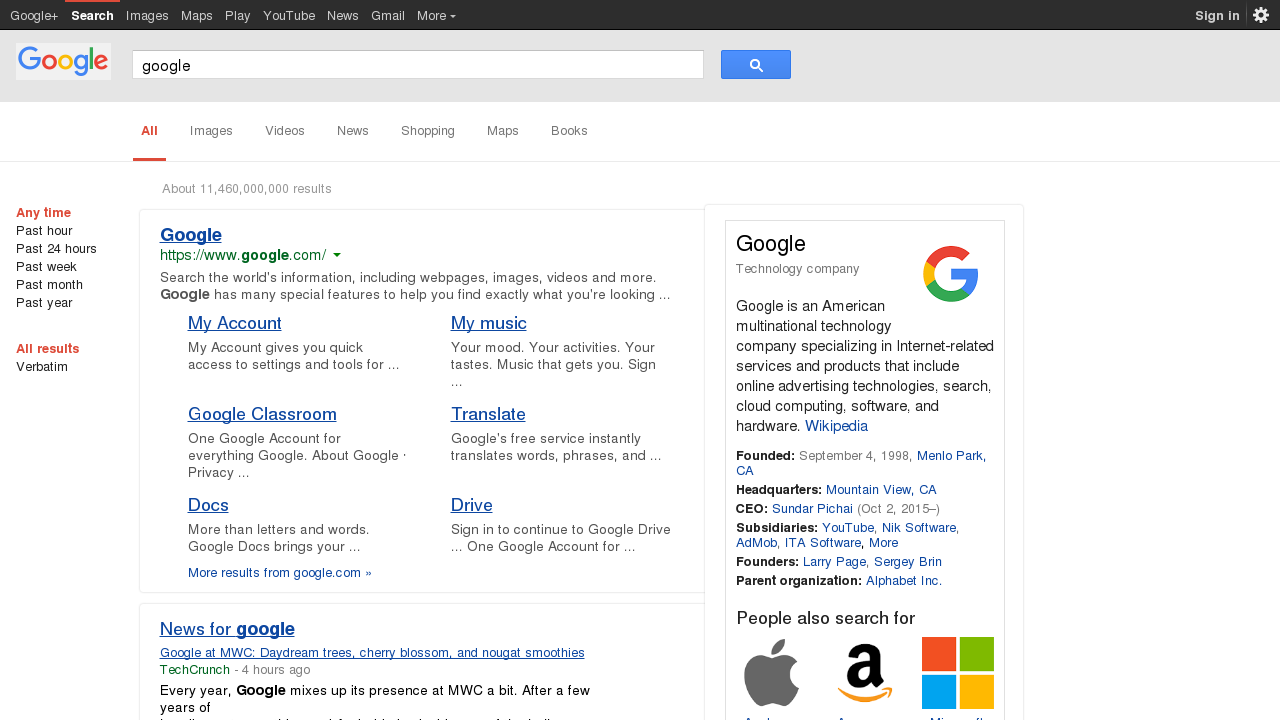Open Google+ in the top bar
This screenshot has width=1280, height=720.
tap(34, 15)
